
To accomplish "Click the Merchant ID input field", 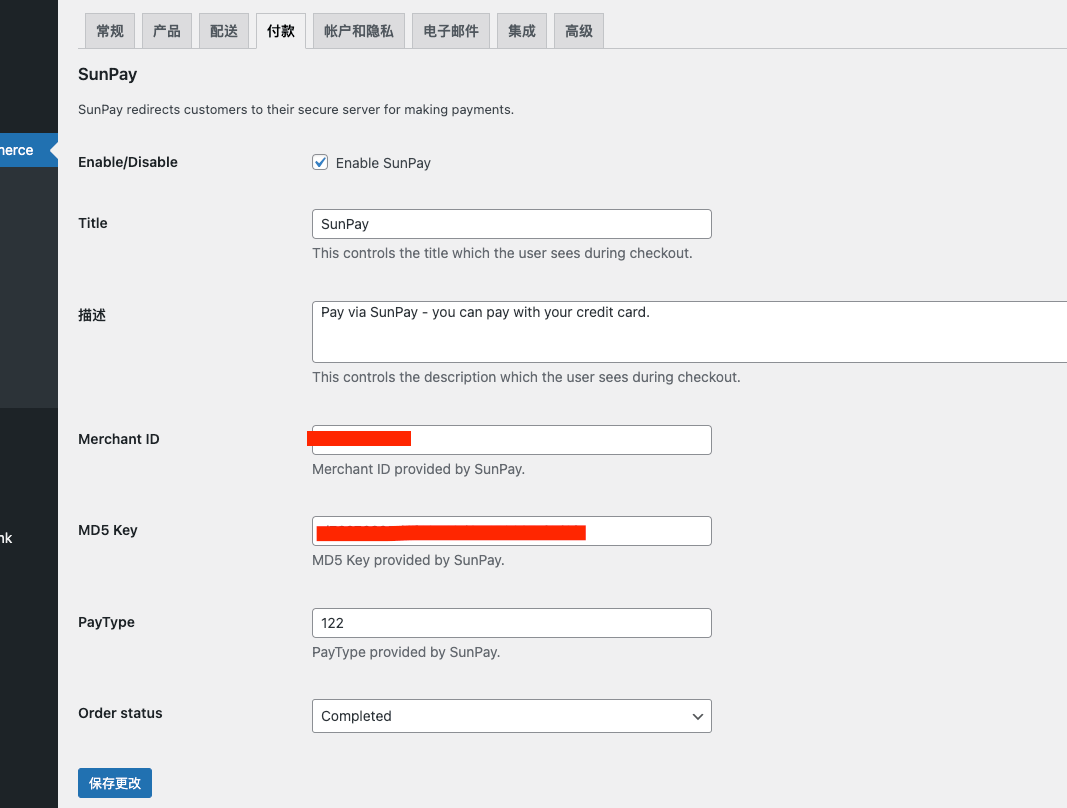I will click(x=512, y=440).
